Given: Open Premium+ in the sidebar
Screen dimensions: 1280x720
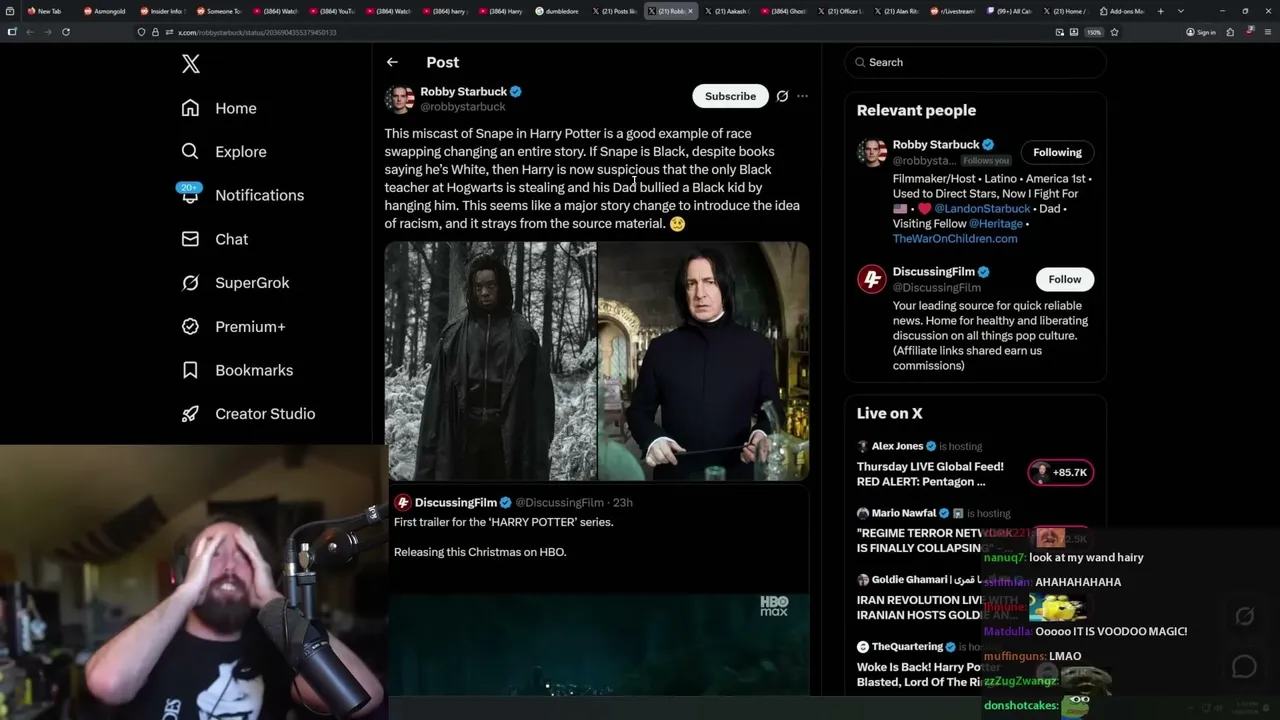Looking at the screenshot, I should tap(233, 326).
